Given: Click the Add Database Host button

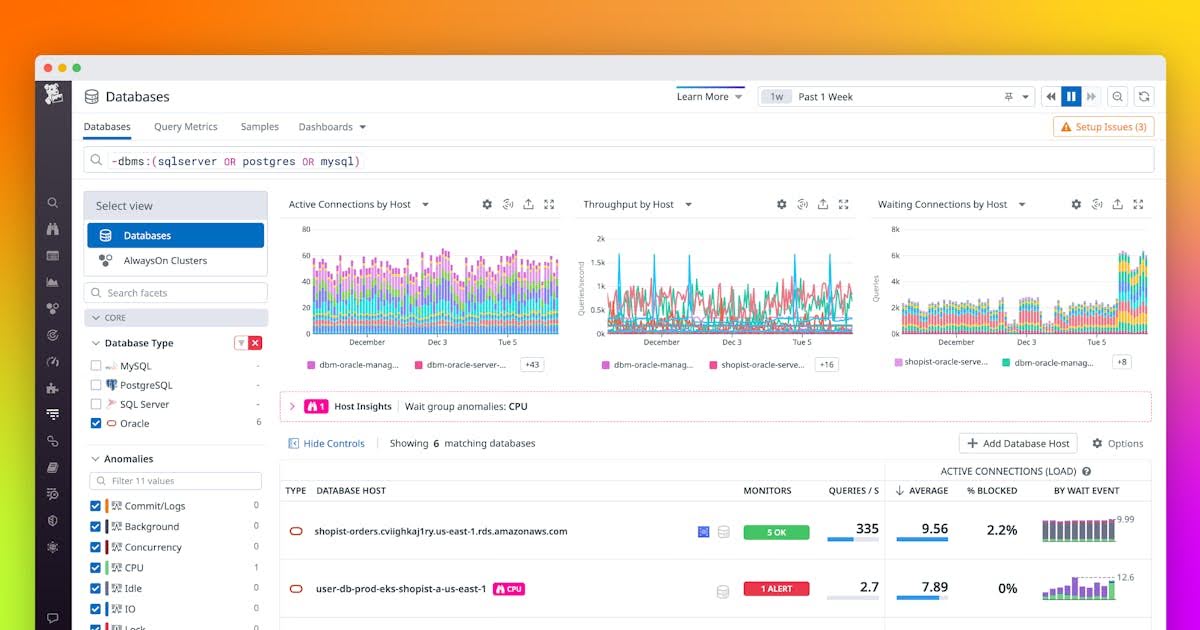Looking at the screenshot, I should point(1018,443).
